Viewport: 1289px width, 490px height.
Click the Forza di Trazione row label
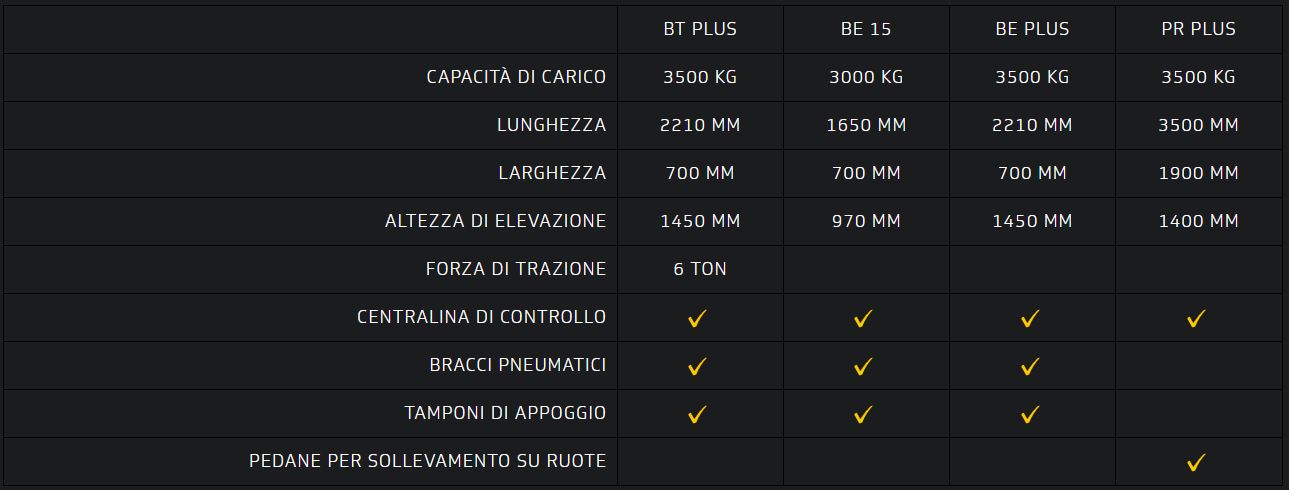(515, 269)
